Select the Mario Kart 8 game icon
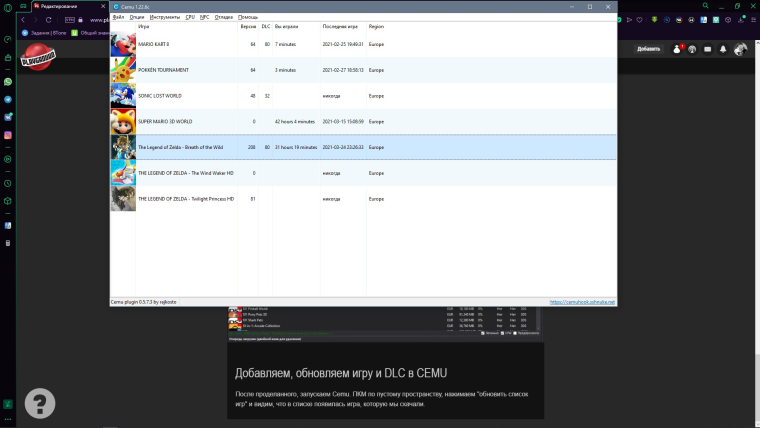 [x=123, y=44]
